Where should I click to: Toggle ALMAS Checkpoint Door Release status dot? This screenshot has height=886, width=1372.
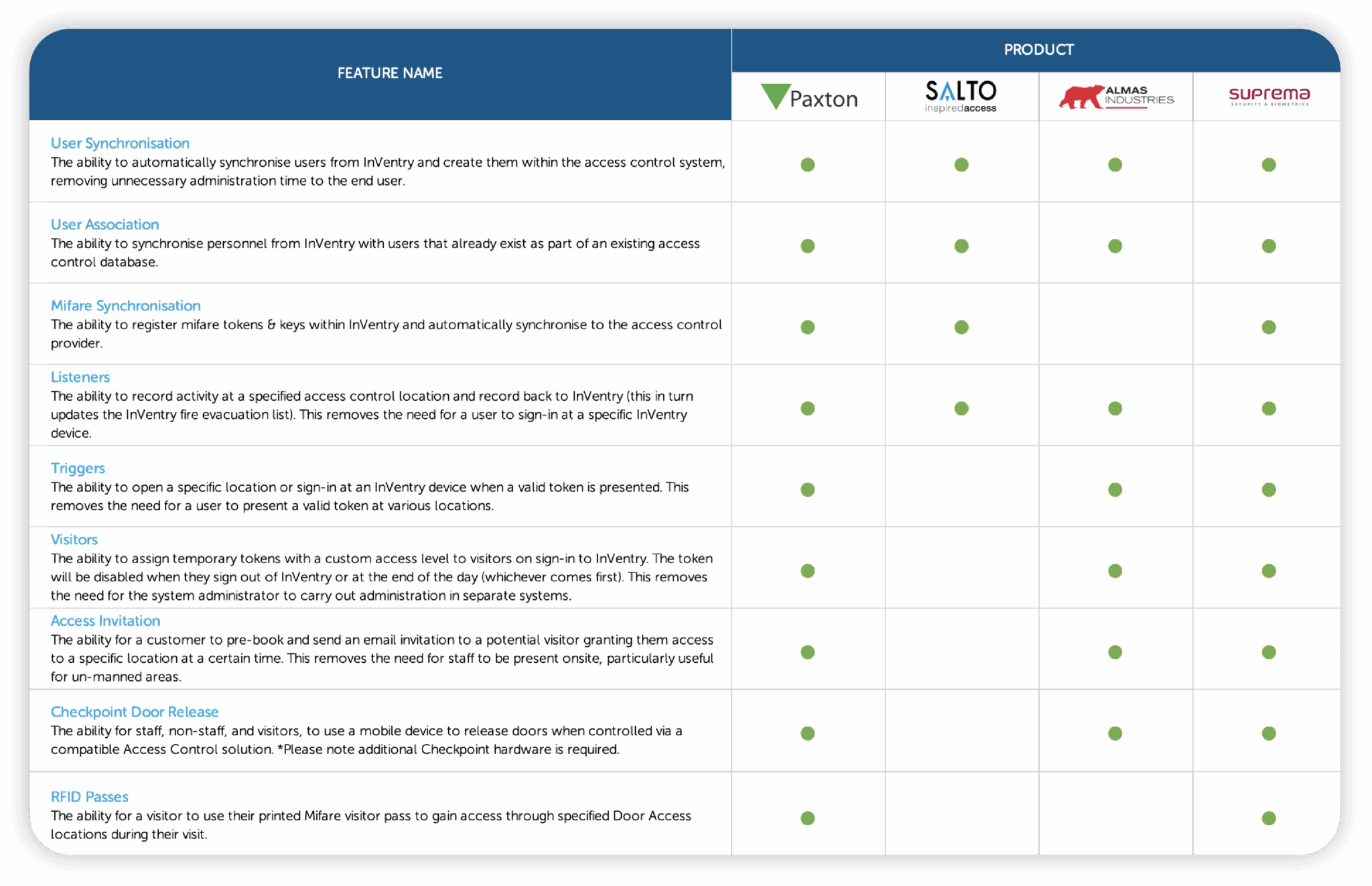[1114, 733]
